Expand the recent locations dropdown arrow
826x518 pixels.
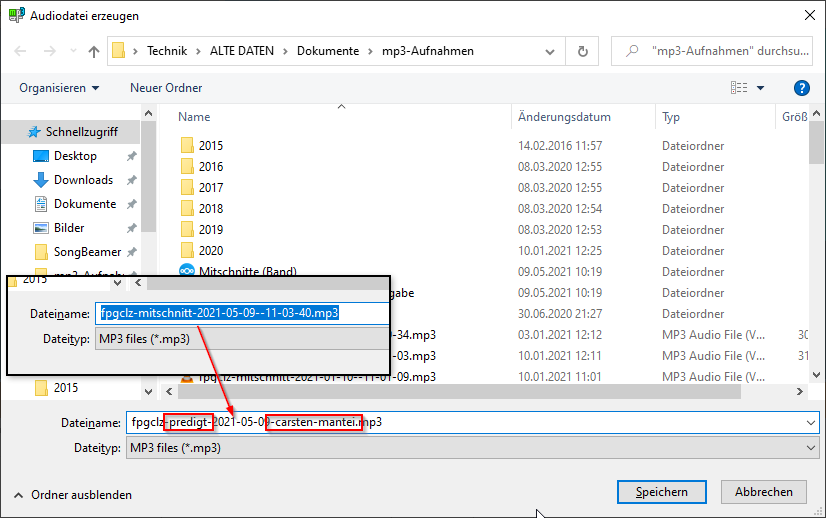click(x=71, y=51)
